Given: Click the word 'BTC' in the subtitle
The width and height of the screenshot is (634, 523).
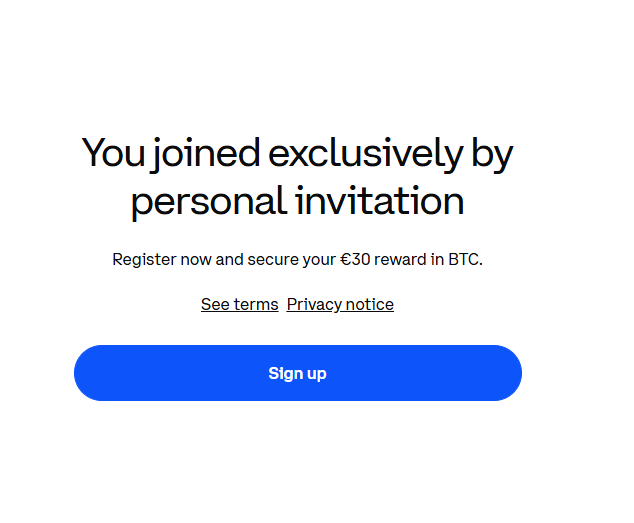Looking at the screenshot, I should (465, 260).
